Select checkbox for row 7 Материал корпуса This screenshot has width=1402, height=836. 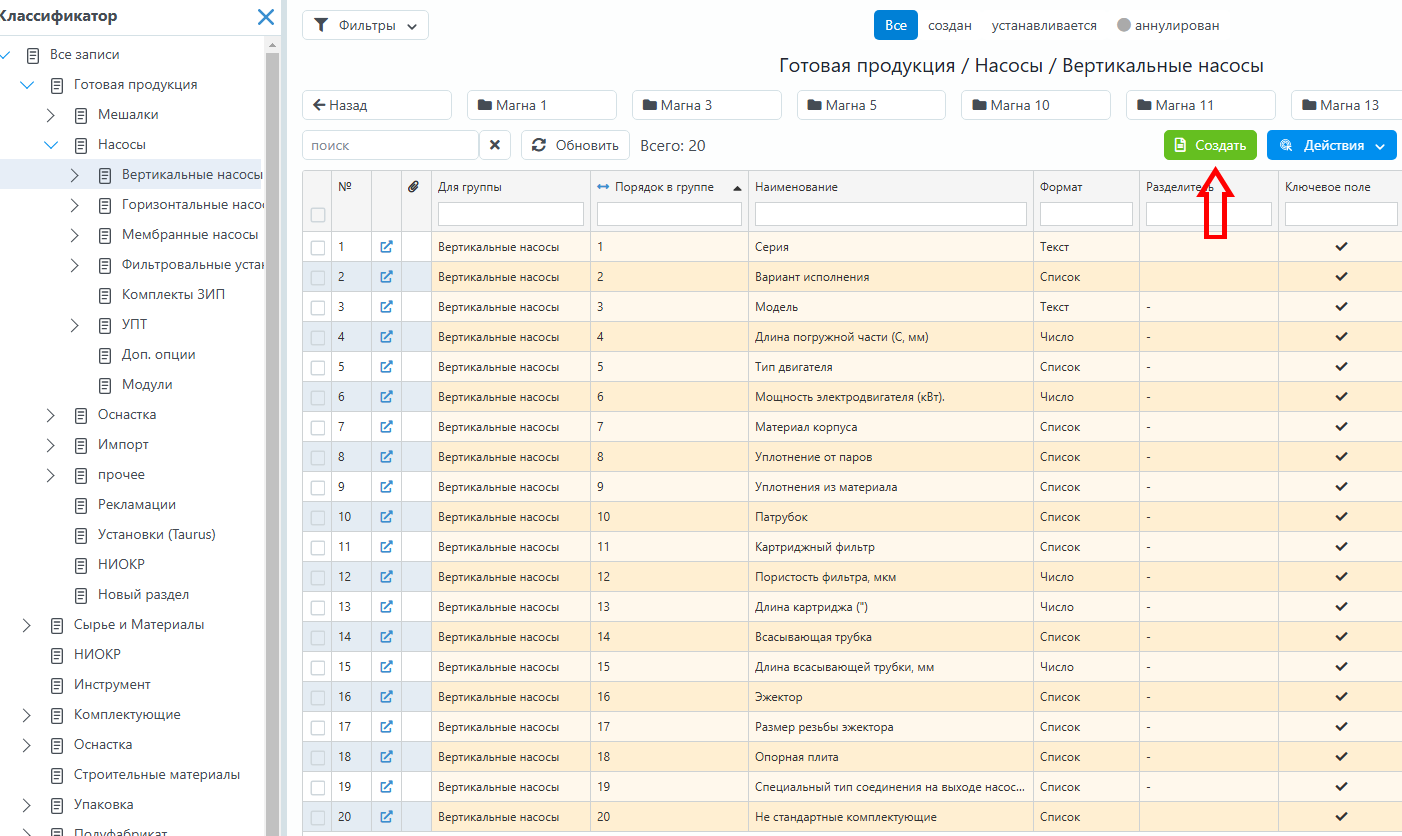[x=318, y=427]
